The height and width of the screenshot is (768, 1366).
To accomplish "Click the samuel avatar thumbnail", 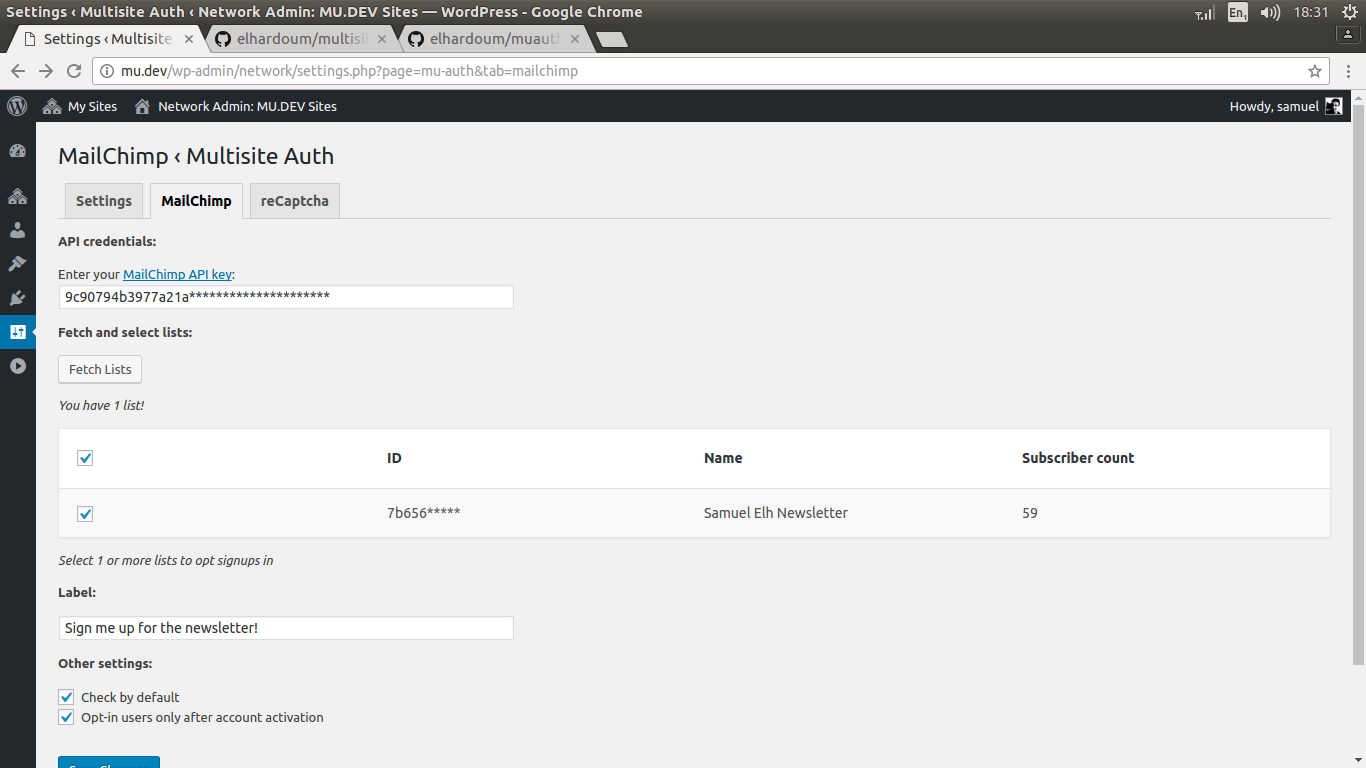I will [x=1334, y=106].
